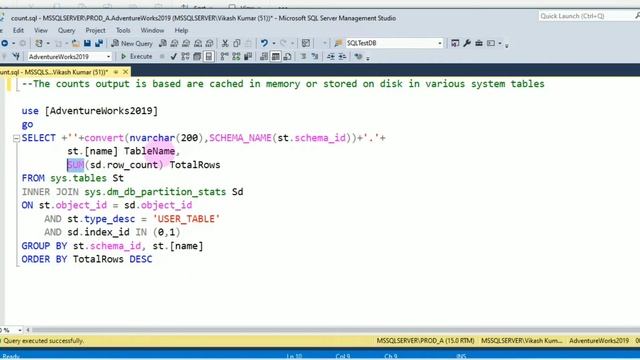
Task: Click the Analysis Services MDX Query icon
Action: click(x=174, y=43)
